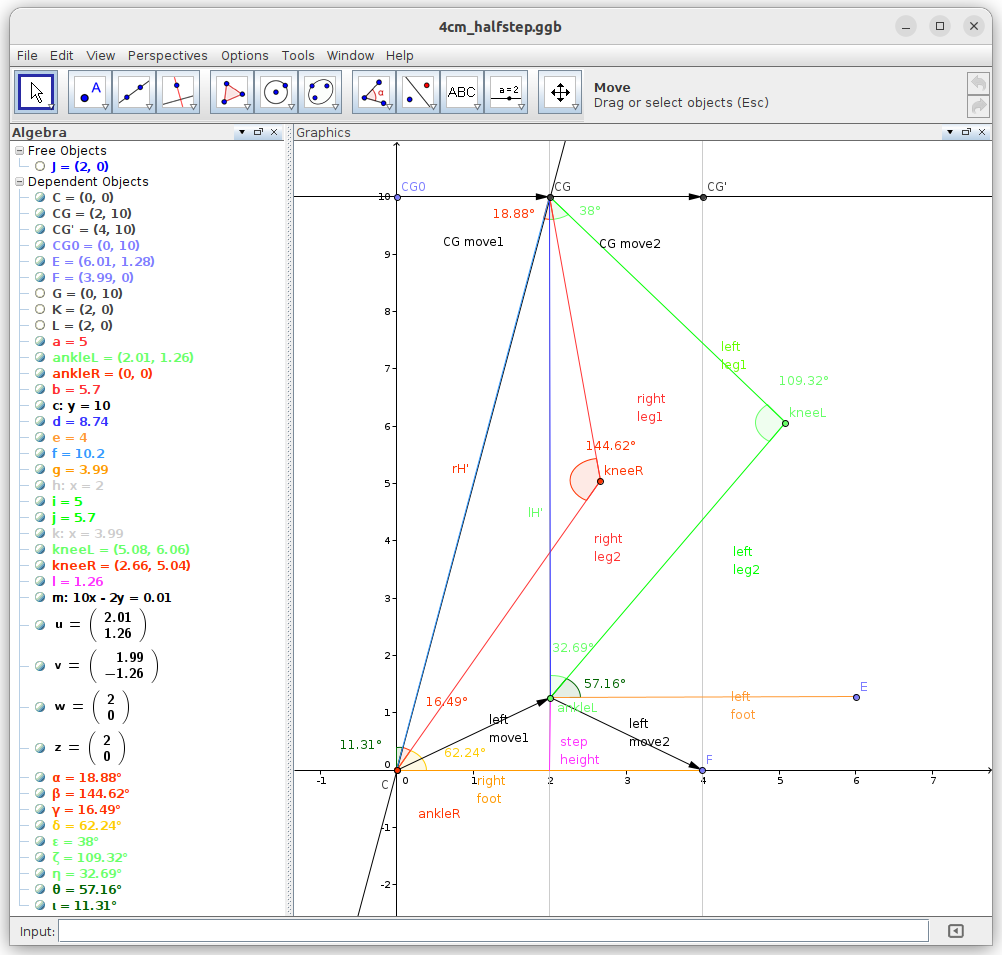Select the CG' point in graphics view
This screenshot has height=955, width=1002.
pos(704,197)
